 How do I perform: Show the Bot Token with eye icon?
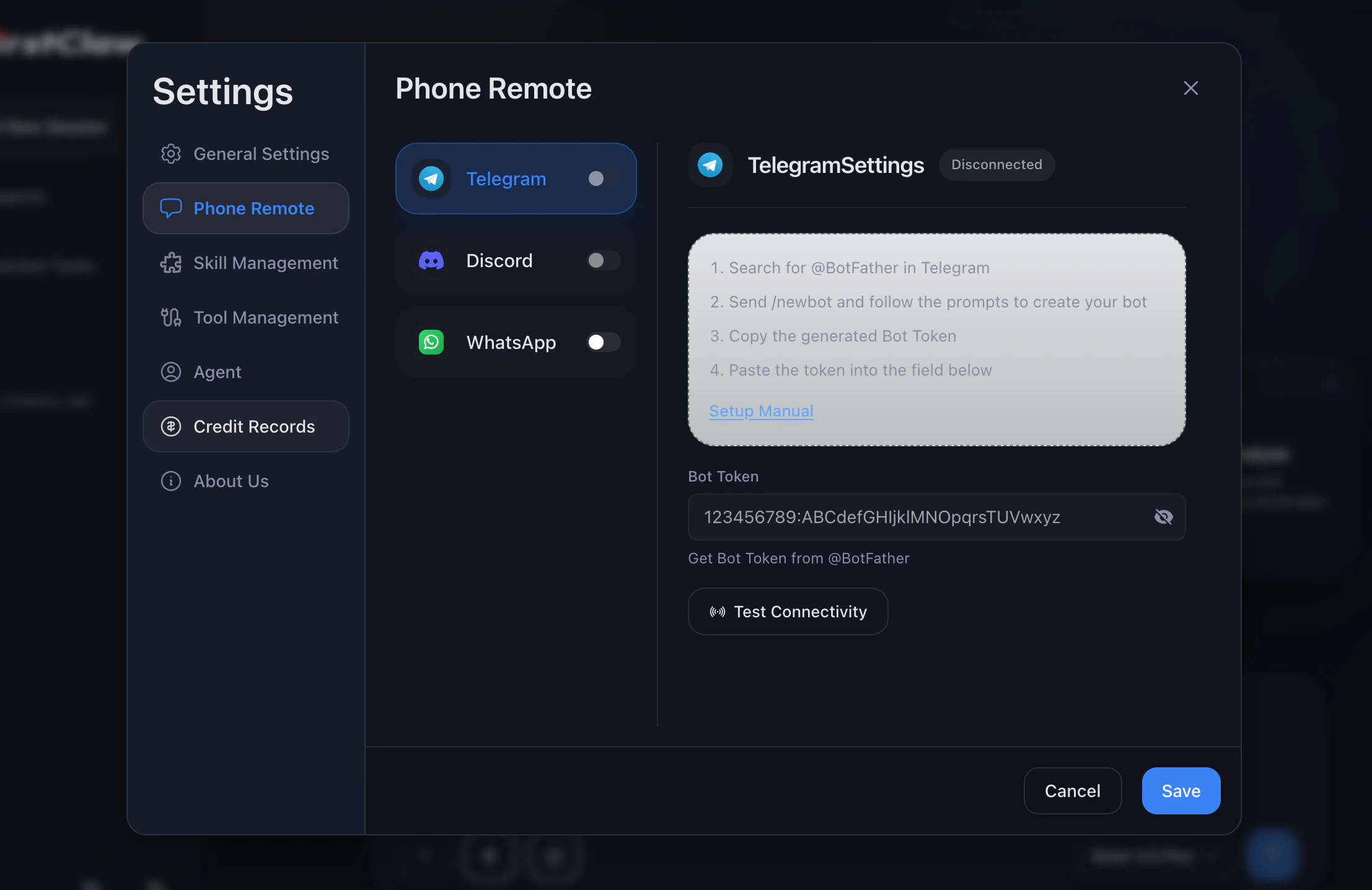[1163, 517]
